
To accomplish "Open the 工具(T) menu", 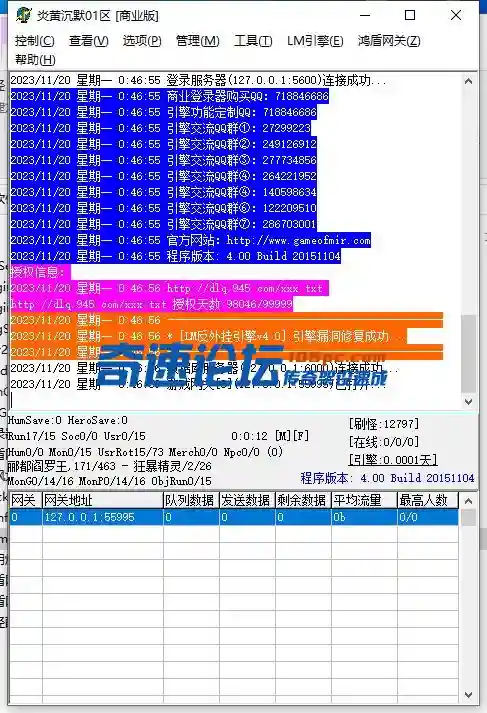I will (x=253, y=41).
